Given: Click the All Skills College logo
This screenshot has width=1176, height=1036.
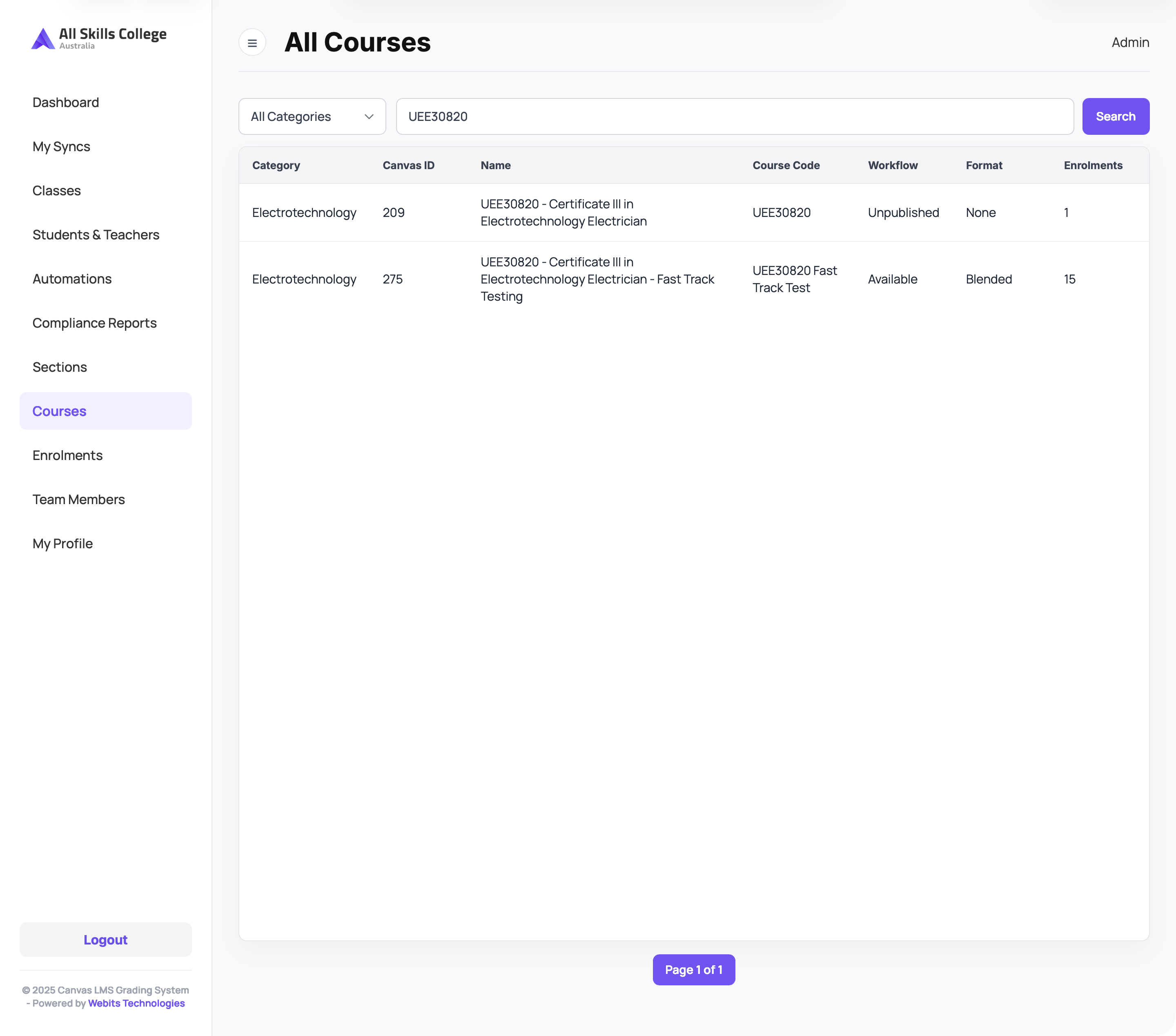Looking at the screenshot, I should pyautogui.click(x=99, y=38).
